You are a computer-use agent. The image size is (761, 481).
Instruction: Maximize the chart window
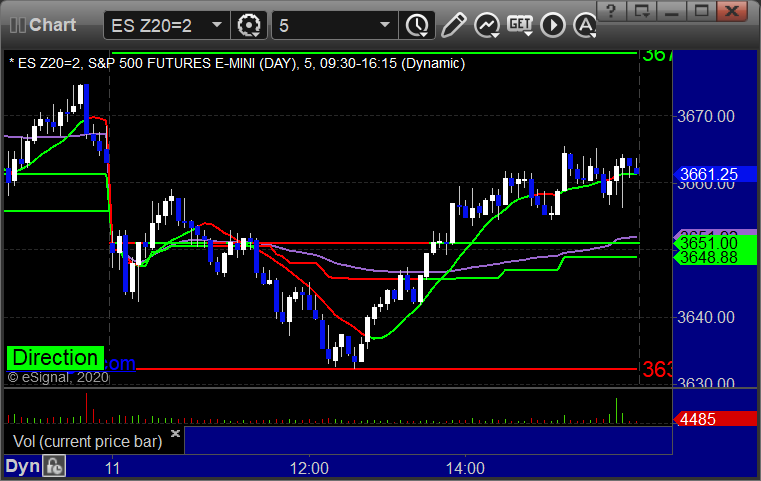[701, 10]
